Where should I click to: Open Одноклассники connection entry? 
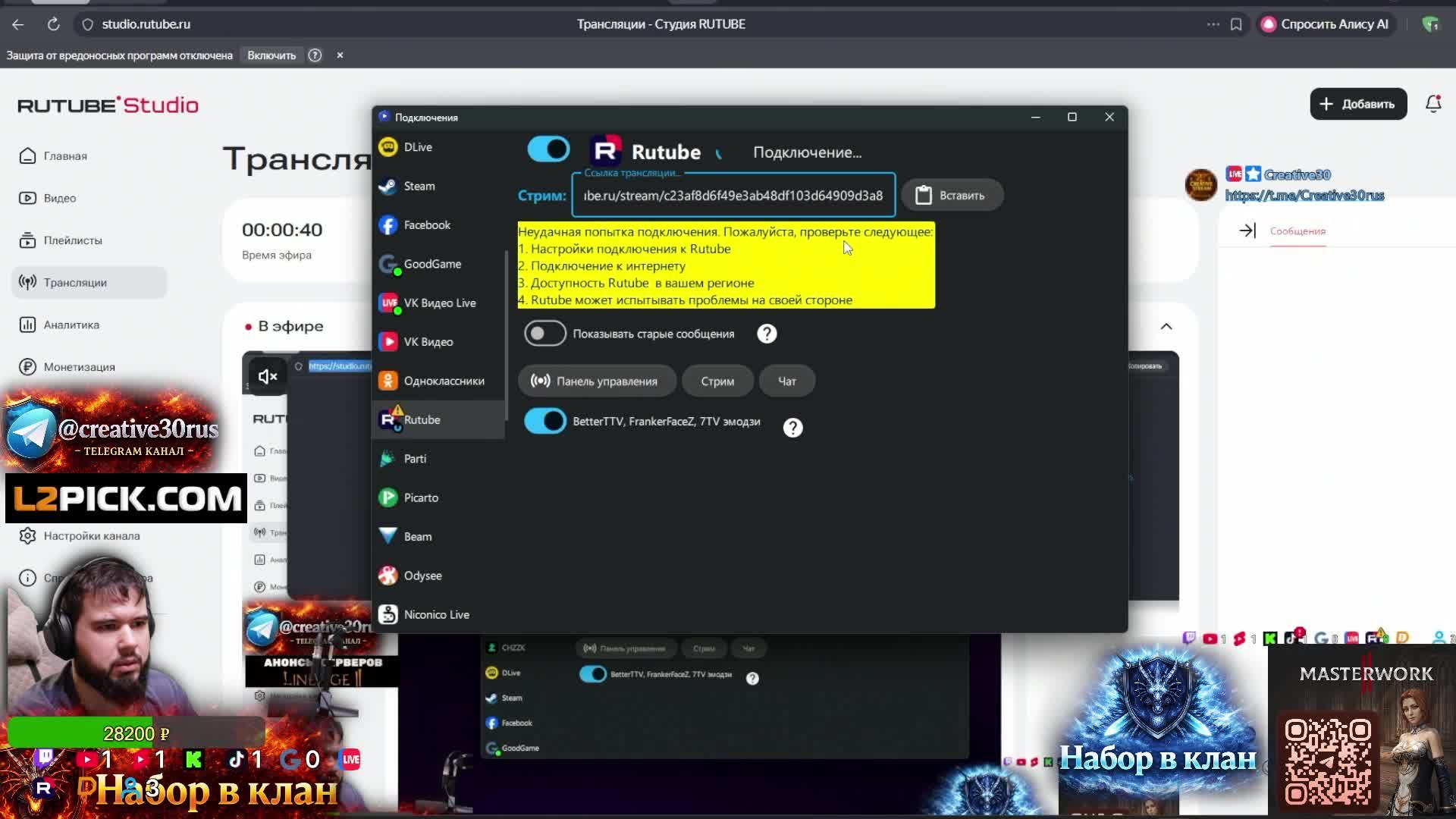443,381
